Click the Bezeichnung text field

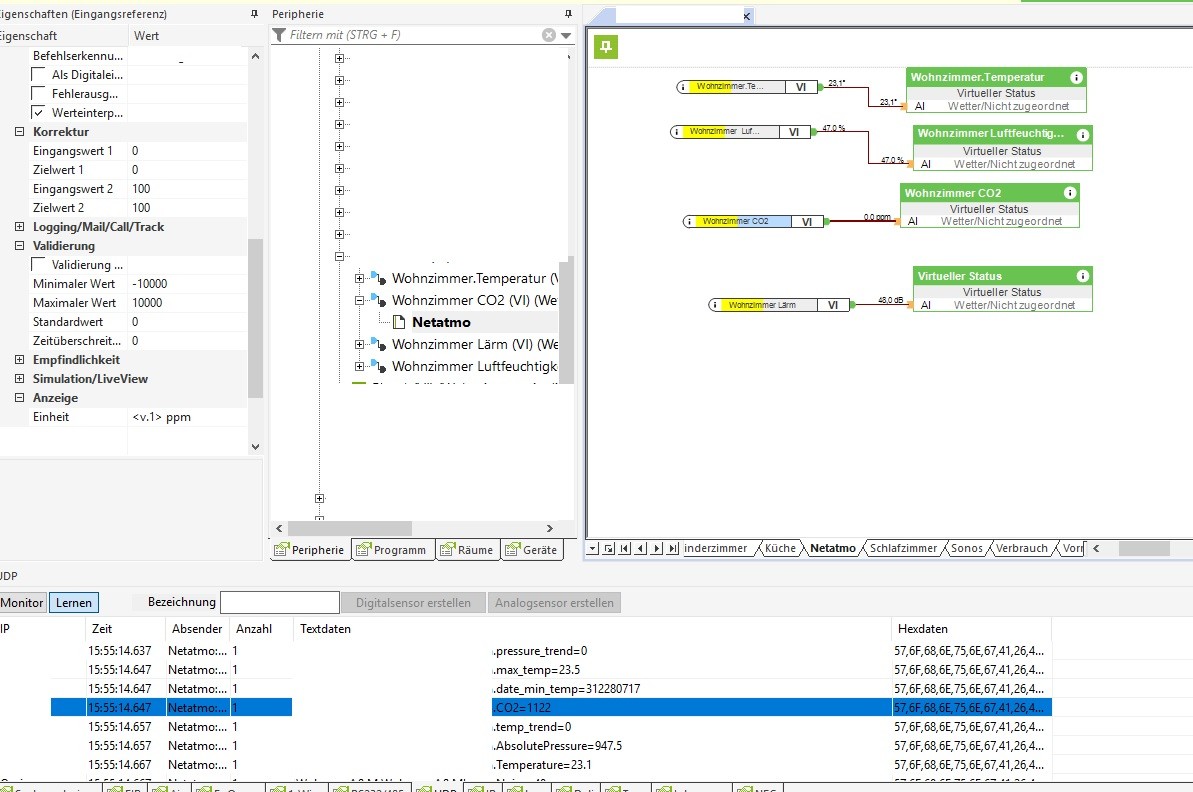[279, 602]
